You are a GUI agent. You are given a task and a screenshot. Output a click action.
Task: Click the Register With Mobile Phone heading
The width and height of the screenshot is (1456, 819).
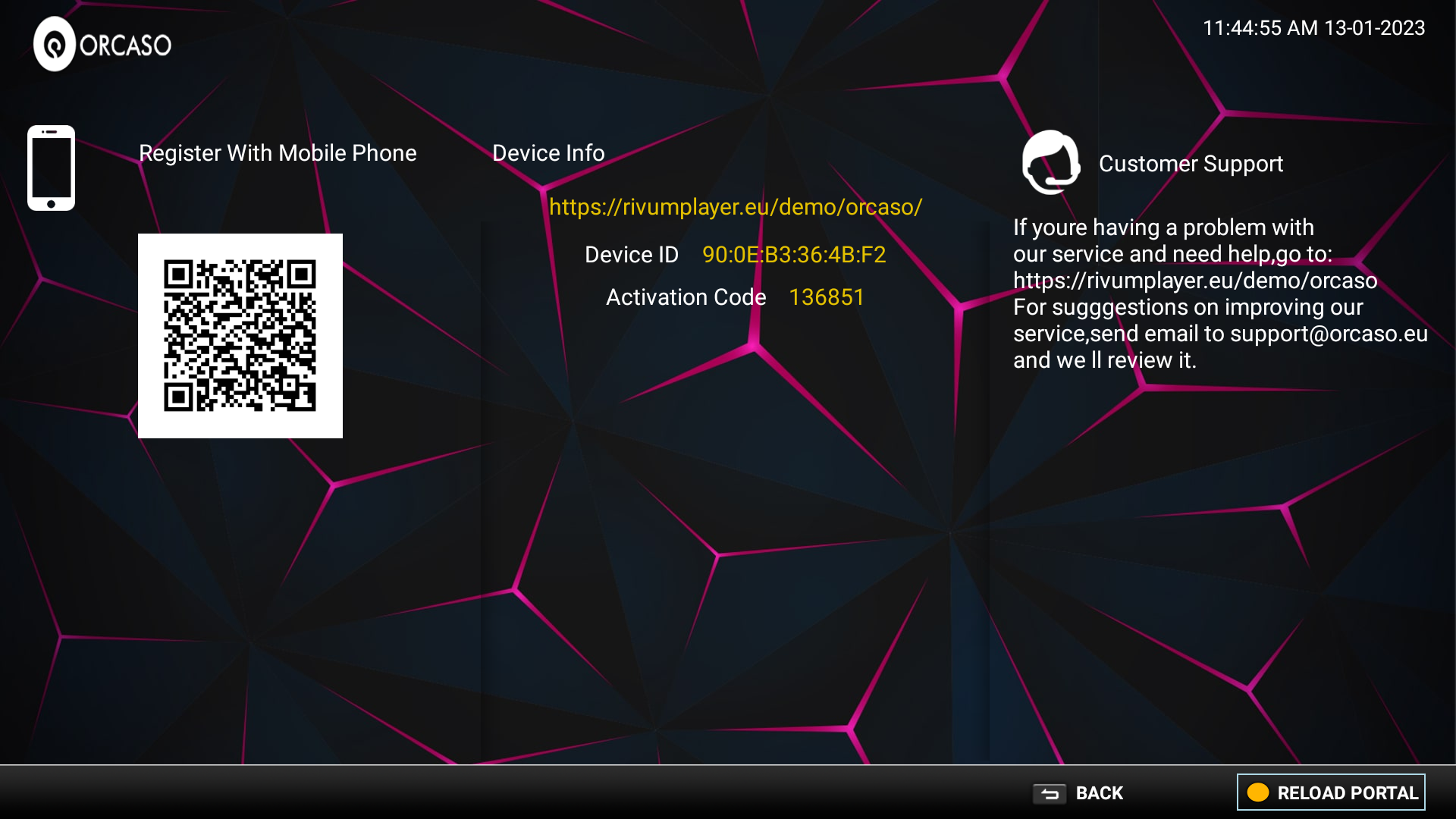point(278,153)
